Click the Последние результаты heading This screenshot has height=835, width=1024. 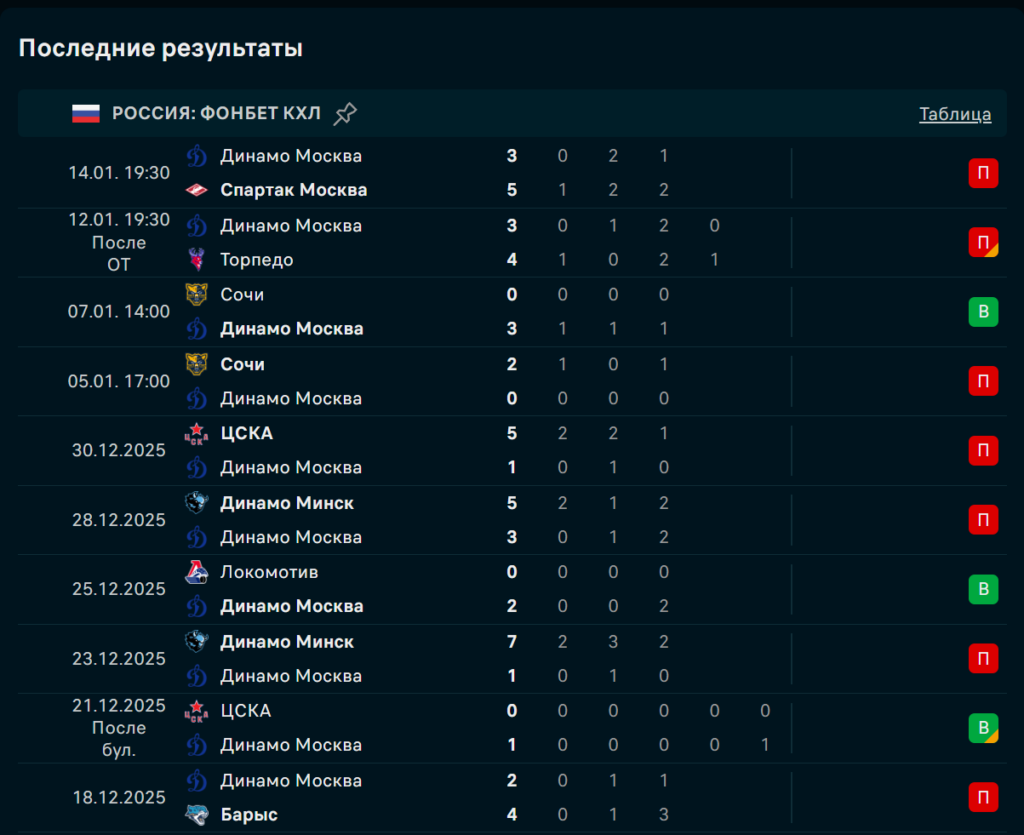coord(161,48)
